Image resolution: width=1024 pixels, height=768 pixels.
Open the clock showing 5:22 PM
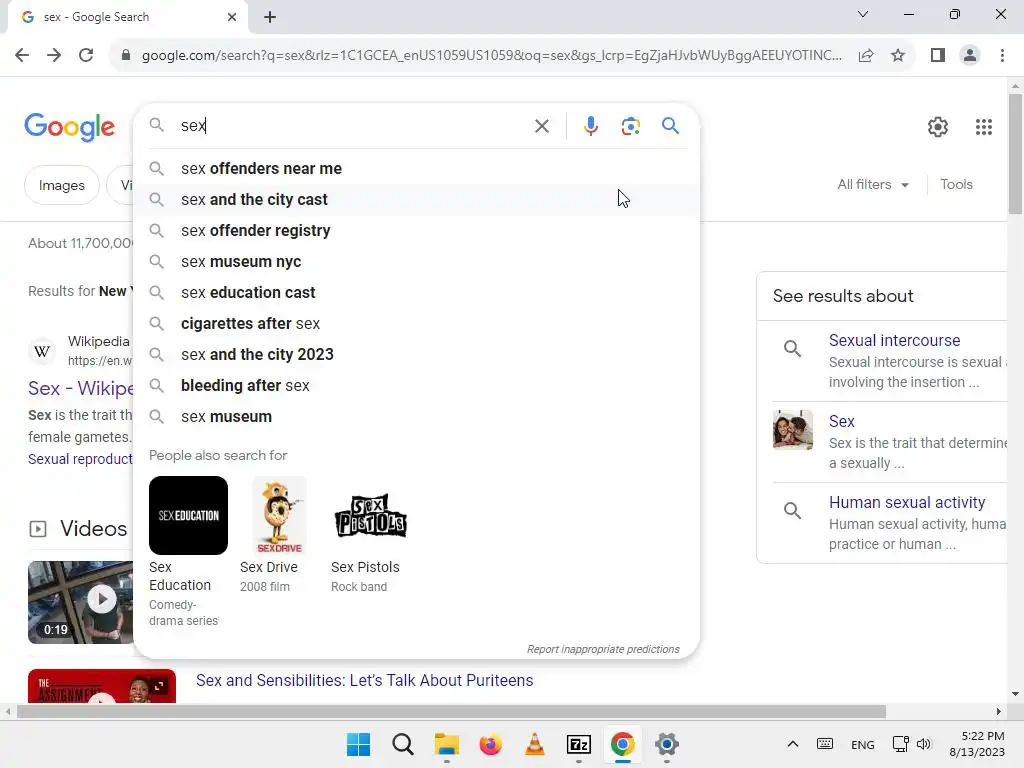[x=977, y=744]
